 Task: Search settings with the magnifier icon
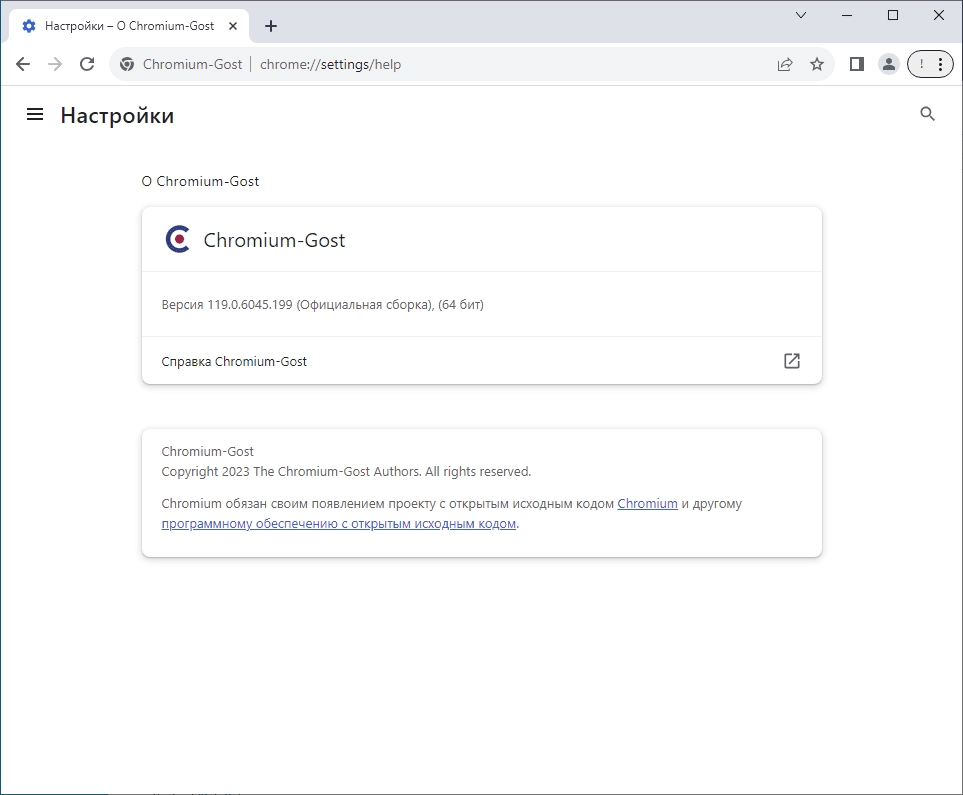tap(927, 114)
